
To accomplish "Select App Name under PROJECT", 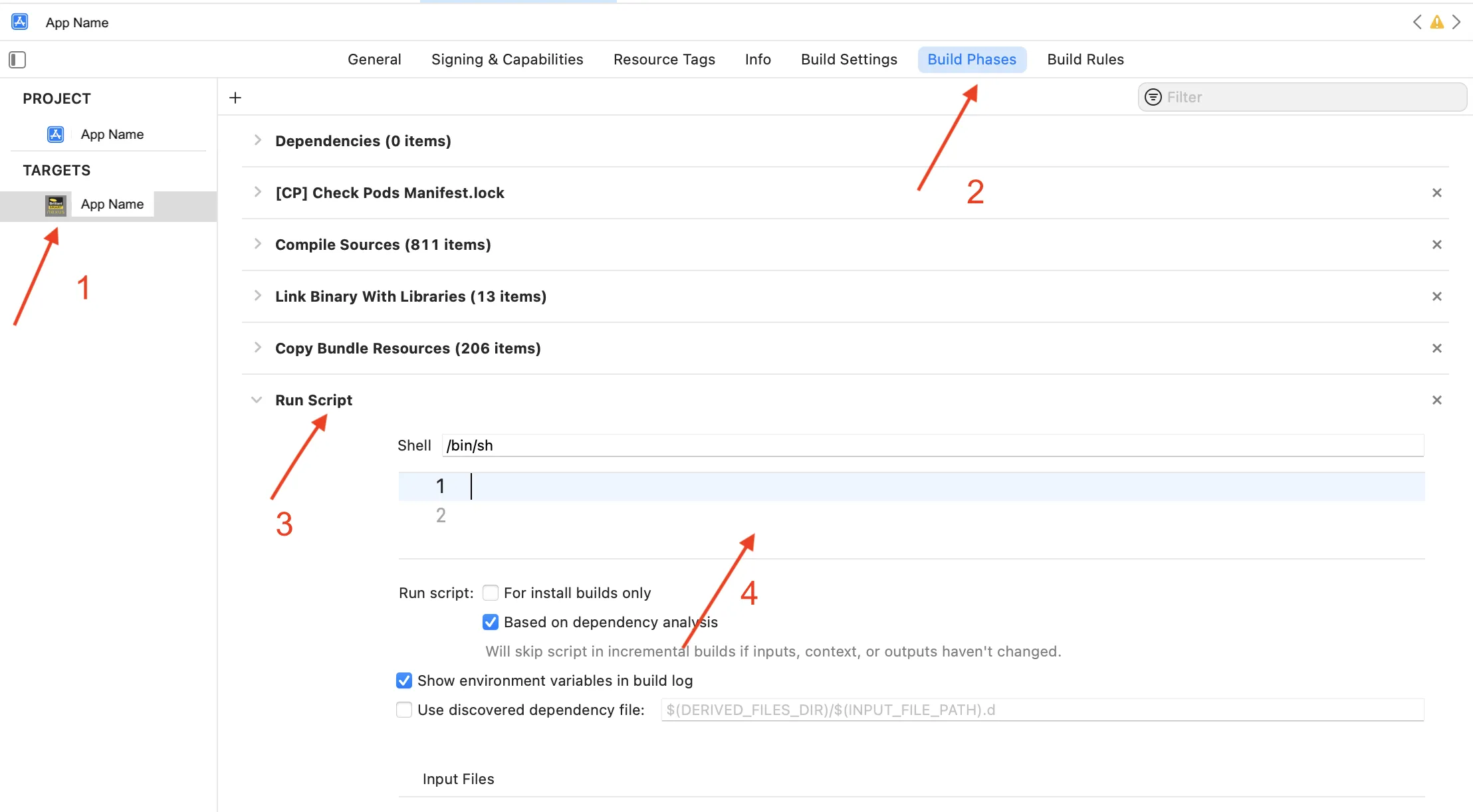I will 112,134.
